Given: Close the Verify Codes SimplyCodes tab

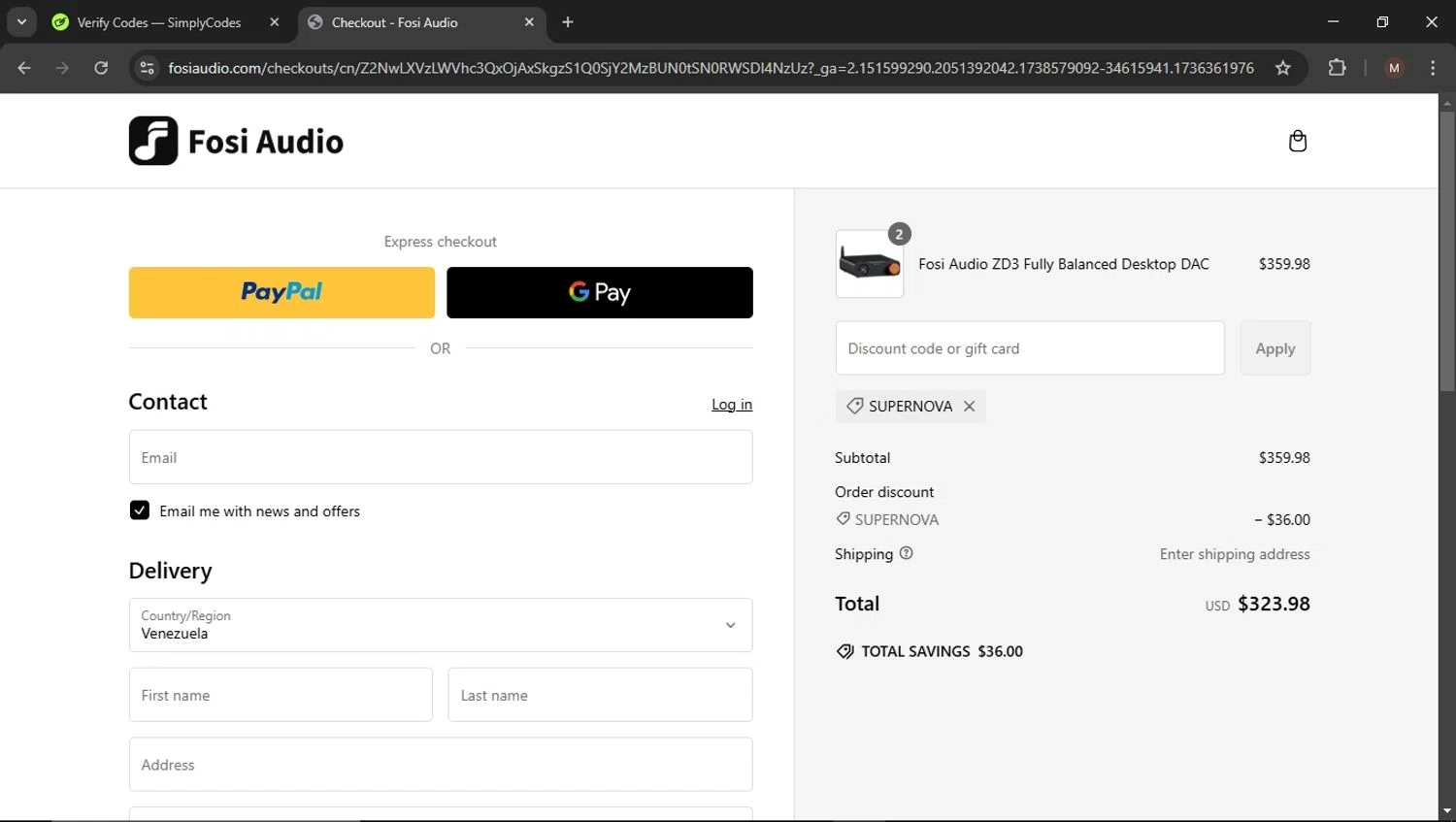Looking at the screenshot, I should click(275, 21).
